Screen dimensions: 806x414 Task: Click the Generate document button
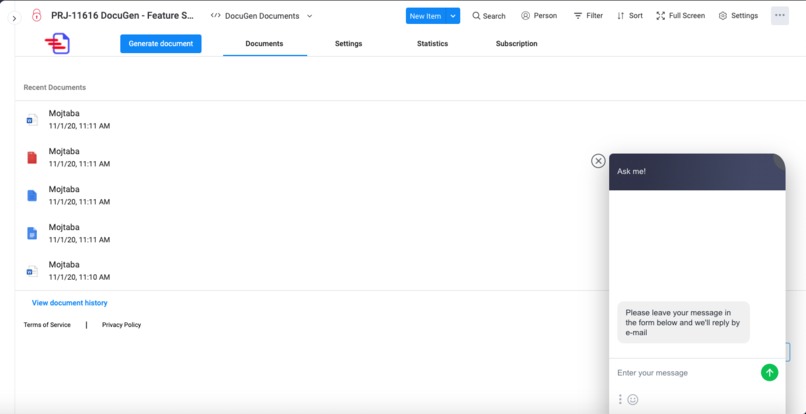pos(161,44)
